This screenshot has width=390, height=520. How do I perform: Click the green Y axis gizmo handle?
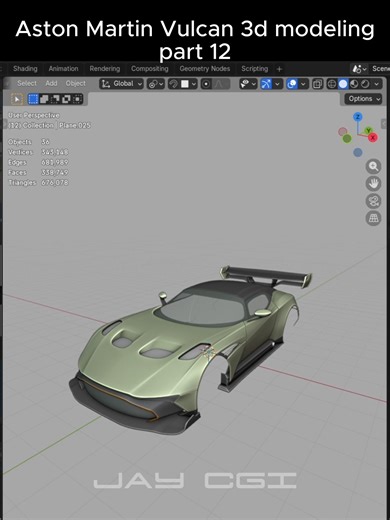[x=368, y=130]
